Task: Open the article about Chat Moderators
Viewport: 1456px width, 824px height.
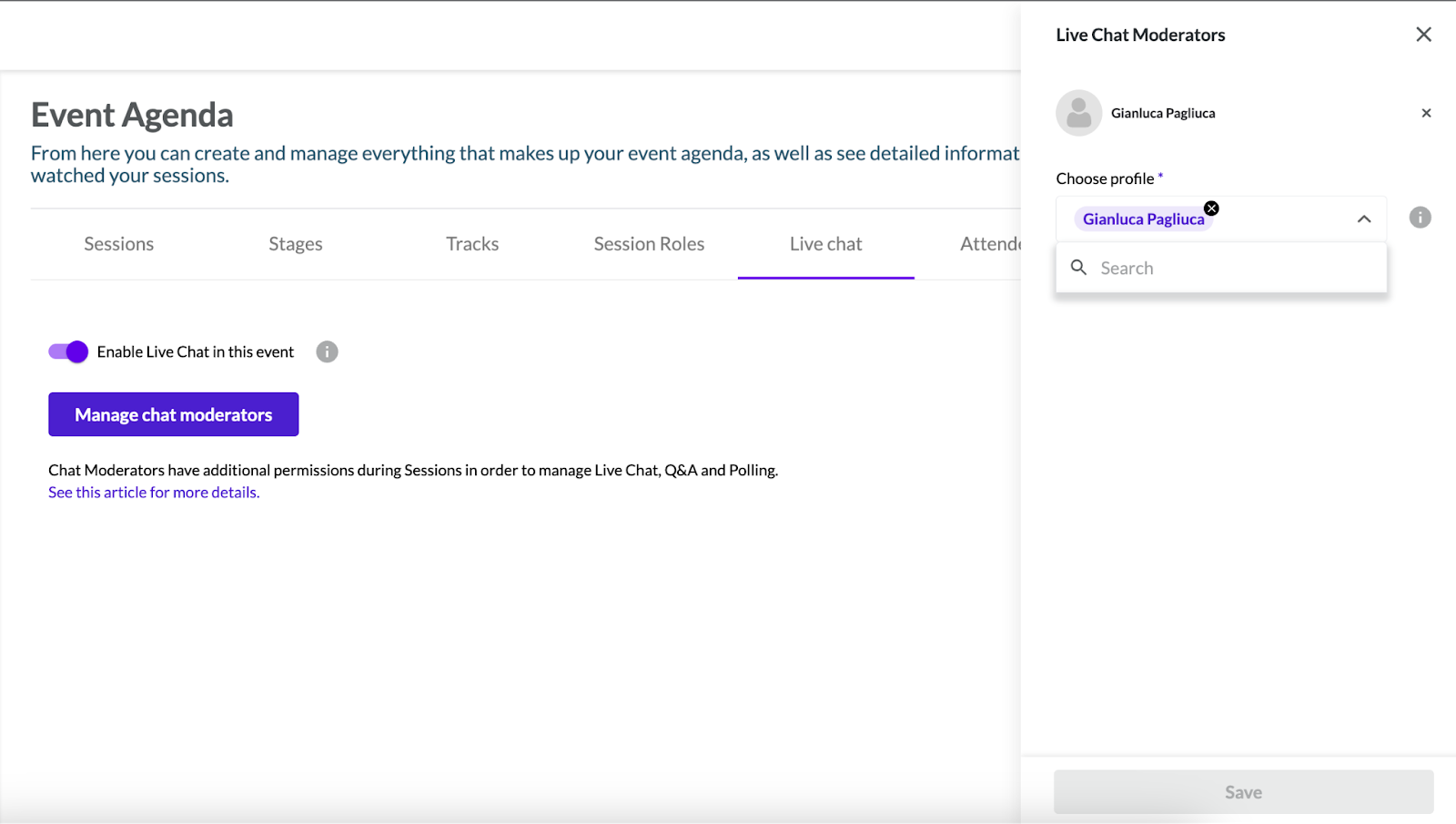Action: [x=153, y=492]
